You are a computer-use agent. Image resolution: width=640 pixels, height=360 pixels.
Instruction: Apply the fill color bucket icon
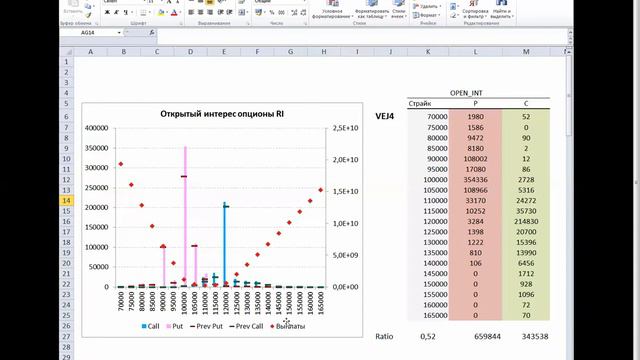pyautogui.click(x=161, y=13)
